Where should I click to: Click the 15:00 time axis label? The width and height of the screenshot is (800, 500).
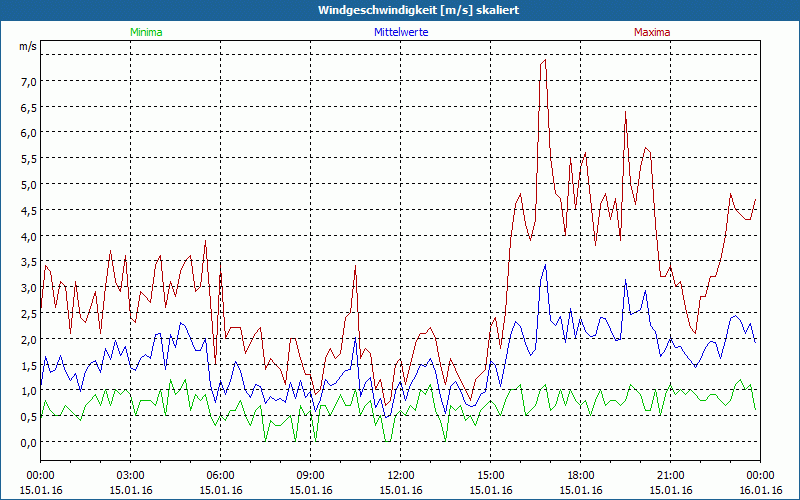[490, 476]
